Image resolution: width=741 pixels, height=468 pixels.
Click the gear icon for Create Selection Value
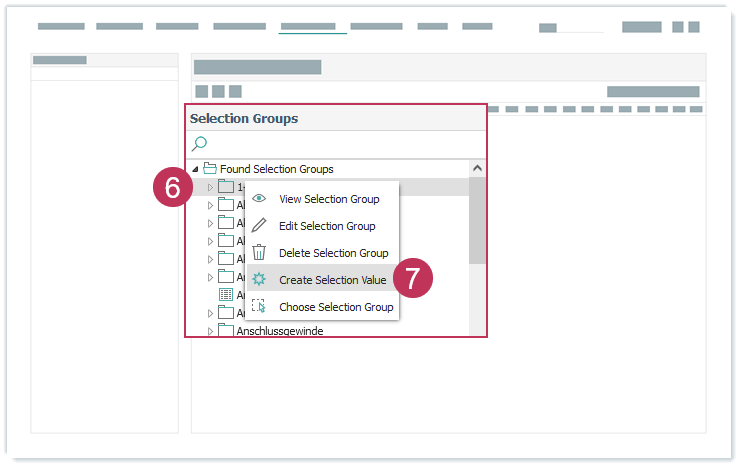click(x=259, y=280)
